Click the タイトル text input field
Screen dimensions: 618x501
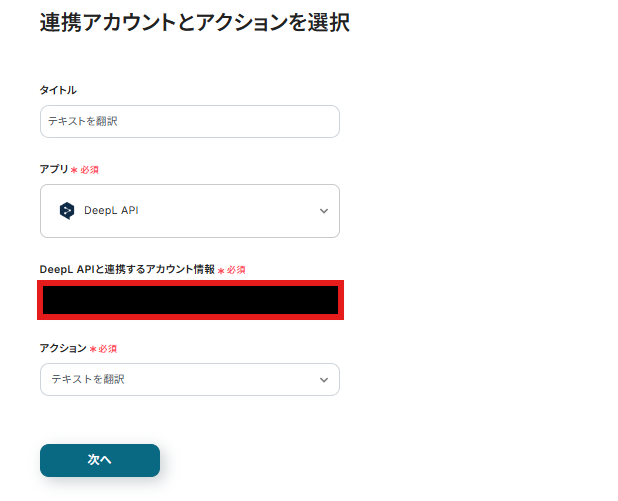tap(190, 121)
